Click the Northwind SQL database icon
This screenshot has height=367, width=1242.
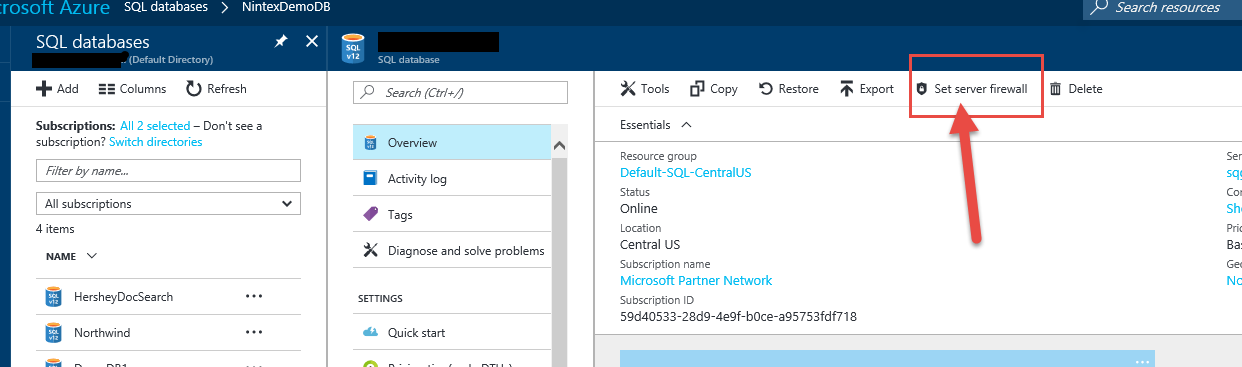coord(54,332)
